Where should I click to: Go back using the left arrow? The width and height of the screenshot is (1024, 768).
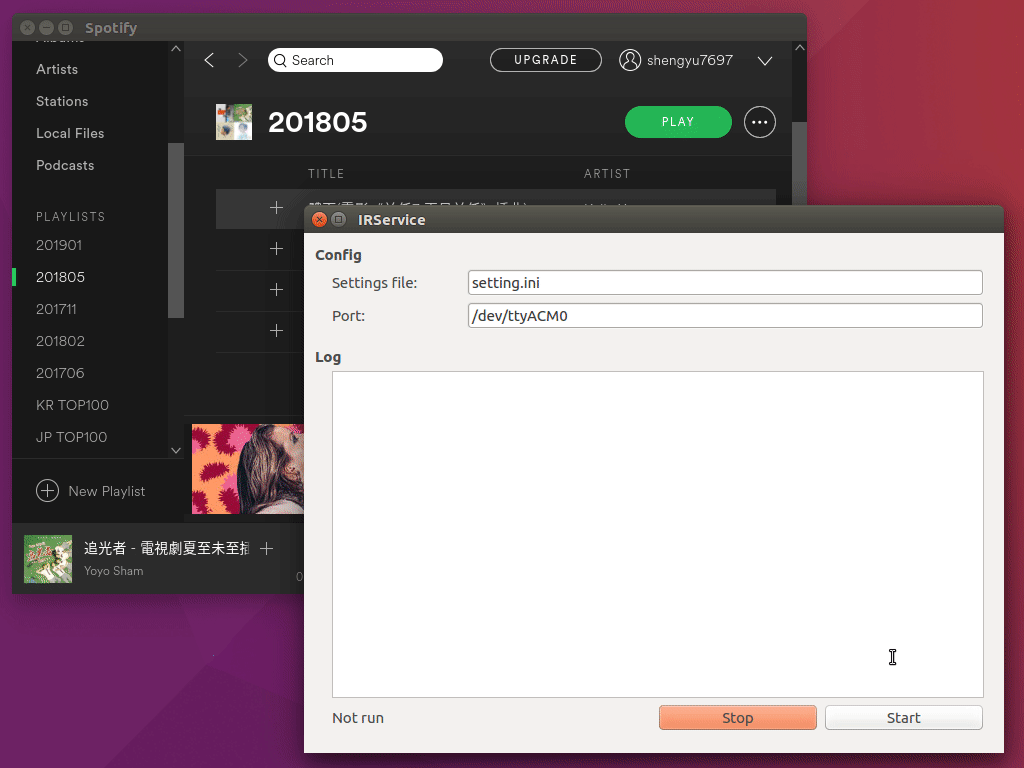pos(209,61)
